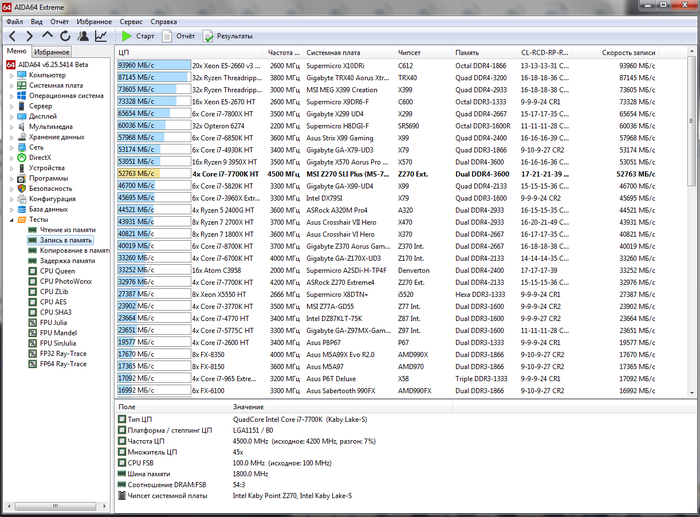Image resolution: width=700 pixels, height=517 pixels.
Task: Select the highlighted 52763 МБ/с result bar
Action: pyautogui.click(x=154, y=174)
